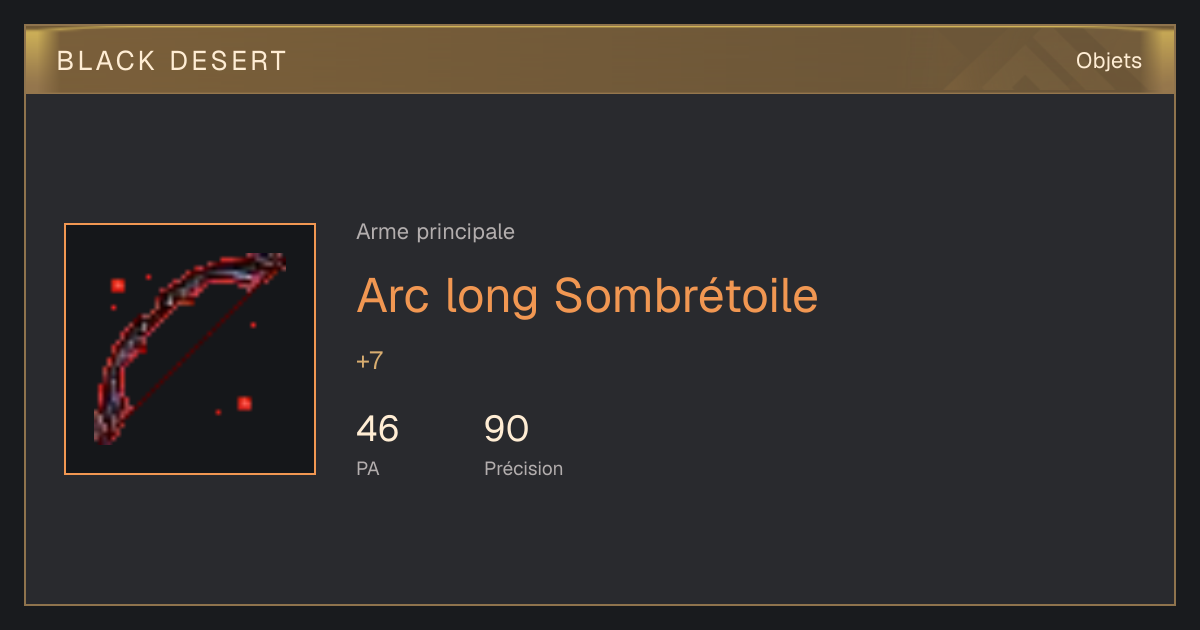The width and height of the screenshot is (1200, 630).
Task: Click the small red dot right of bow
Action: 253,325
